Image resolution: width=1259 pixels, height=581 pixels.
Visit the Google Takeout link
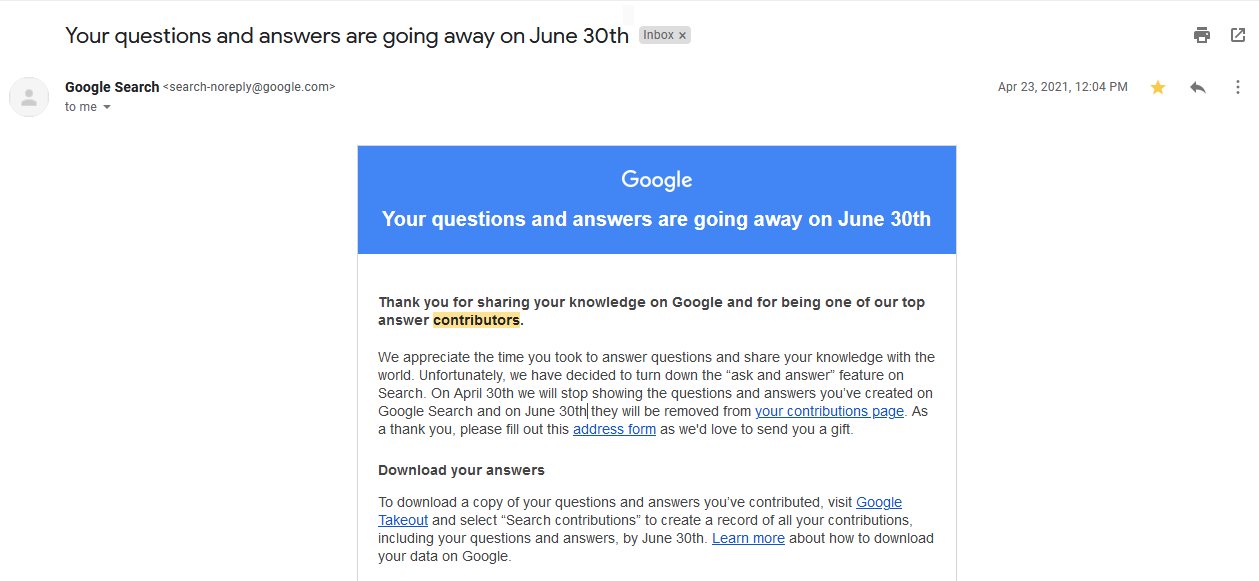[x=878, y=502]
